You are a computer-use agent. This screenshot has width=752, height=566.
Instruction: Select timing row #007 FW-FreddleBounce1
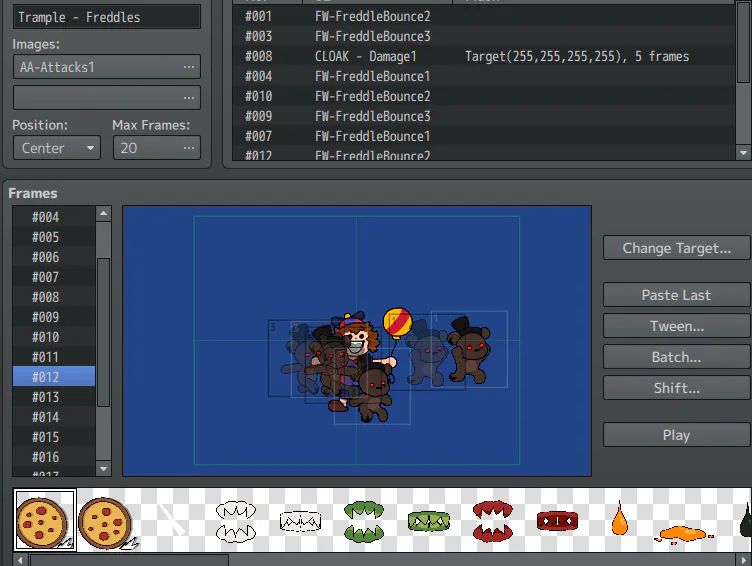point(483,136)
